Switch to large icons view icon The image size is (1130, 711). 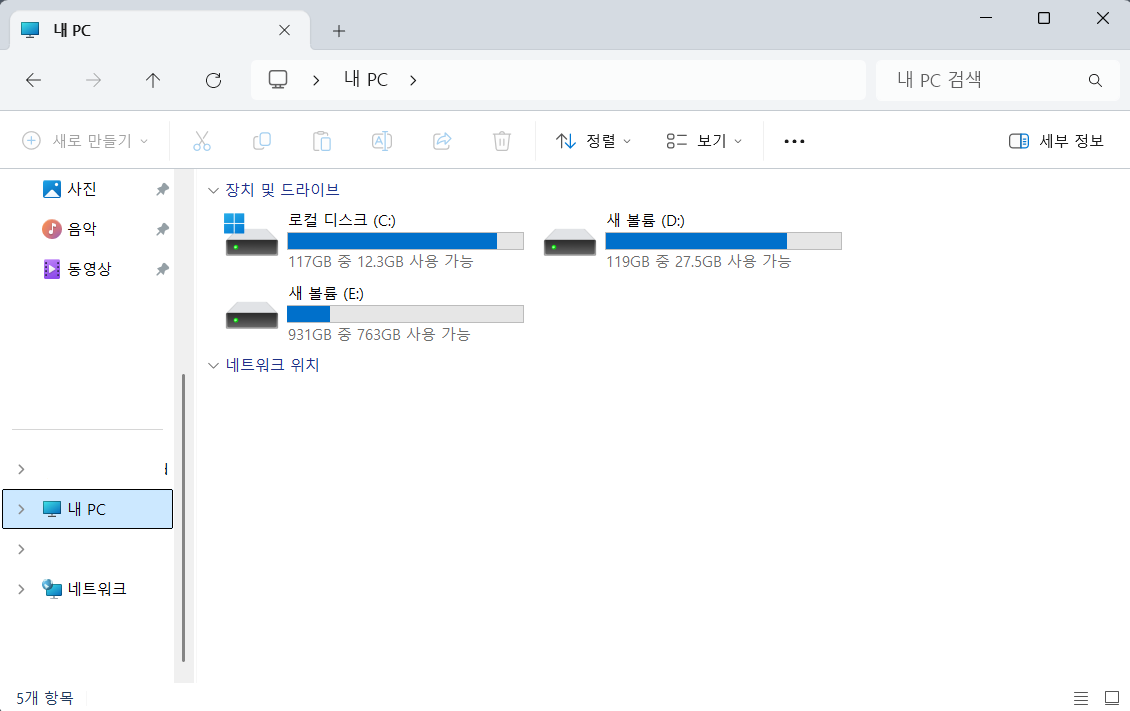1111,697
